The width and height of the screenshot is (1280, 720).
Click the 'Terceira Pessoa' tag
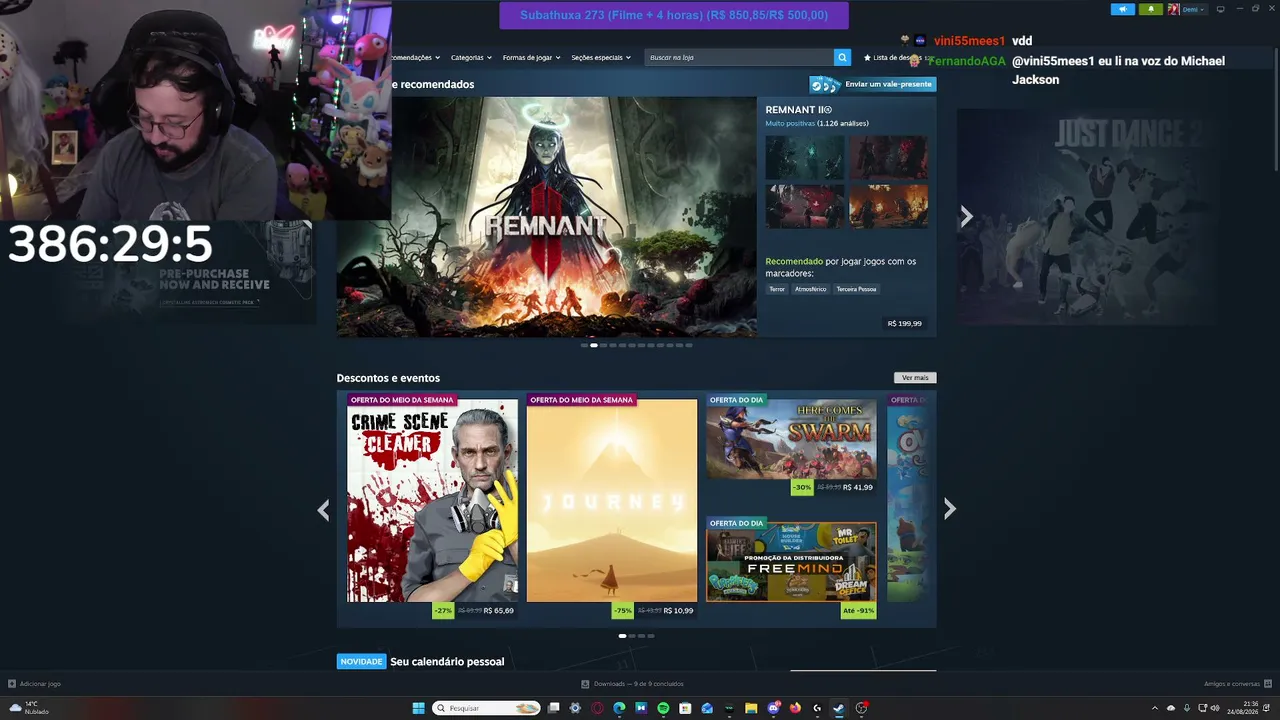(x=857, y=289)
